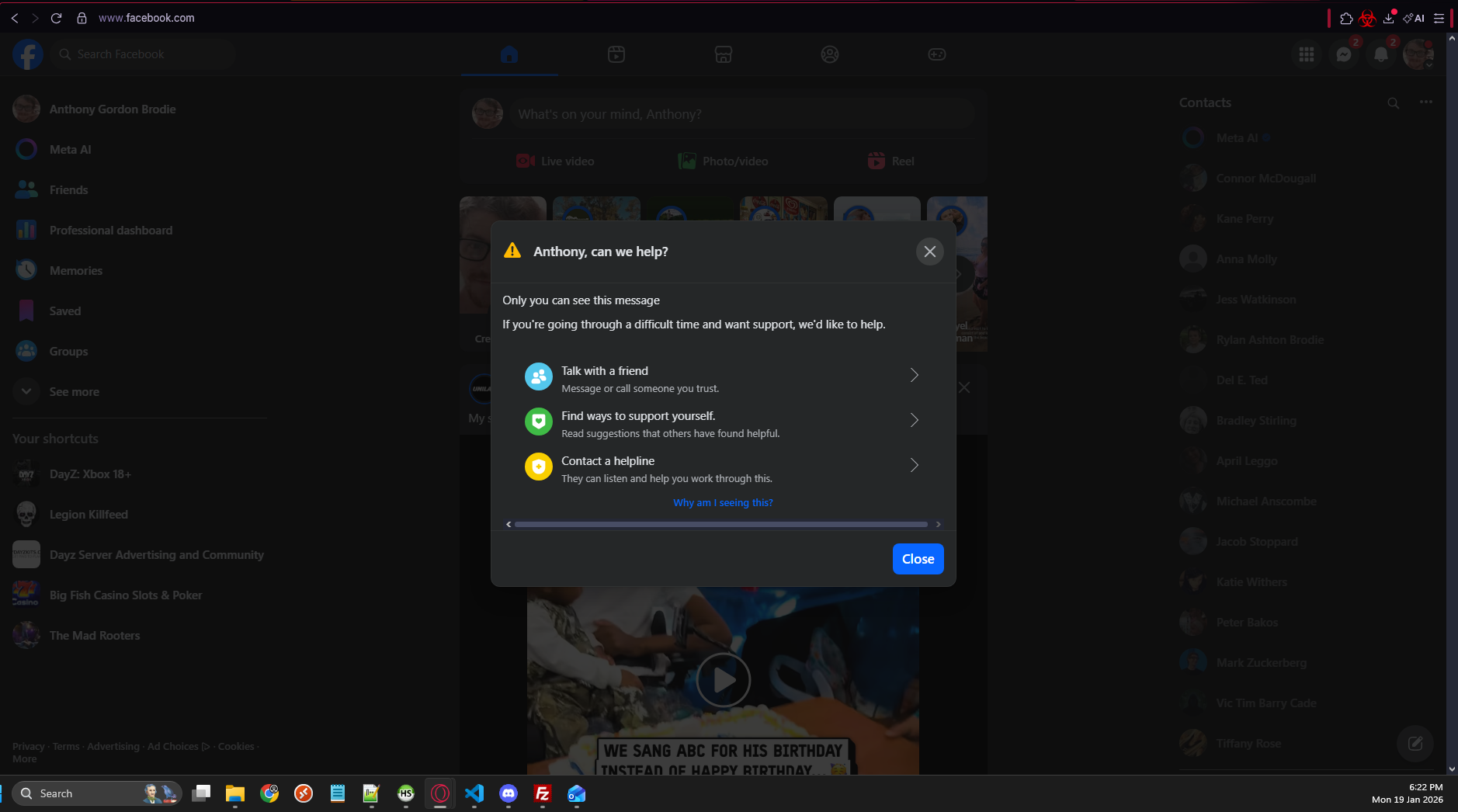
Task: Open the browser AI button
Action: point(1414,18)
